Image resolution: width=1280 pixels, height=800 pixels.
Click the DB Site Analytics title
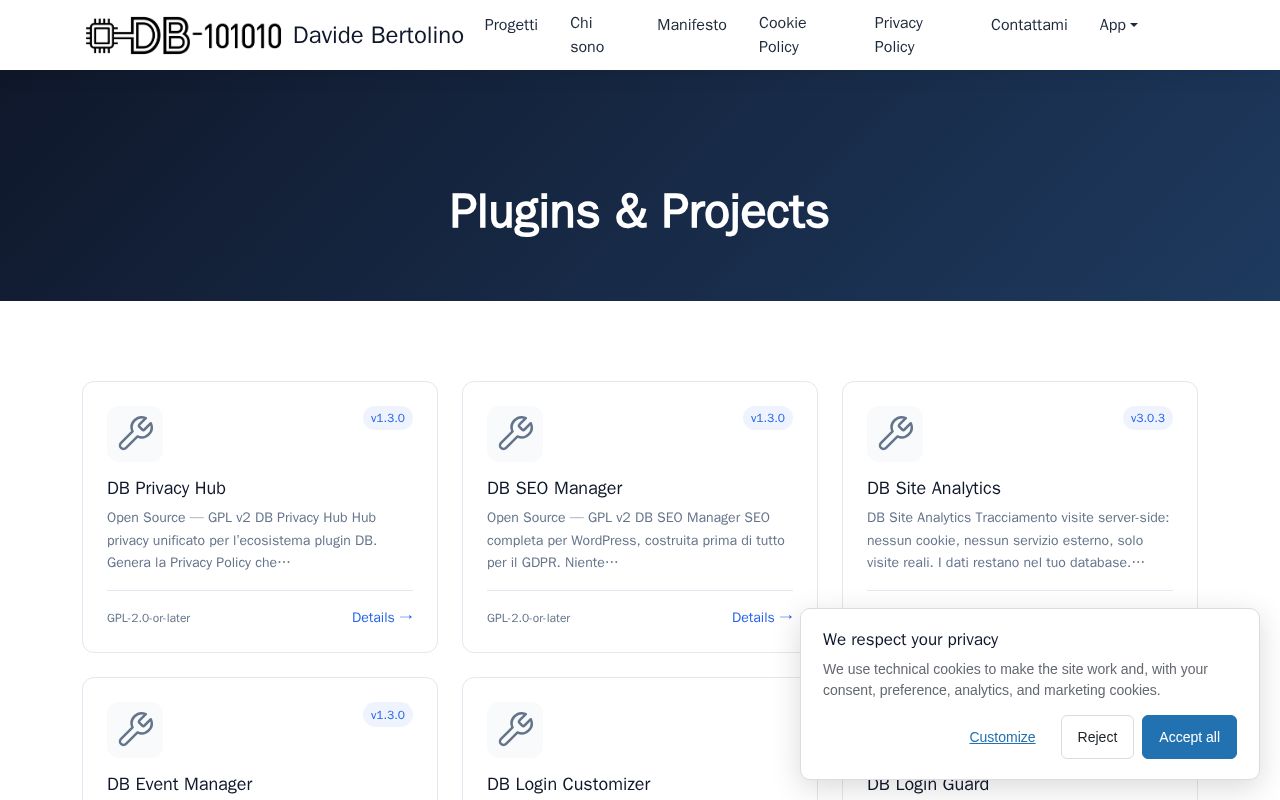point(933,488)
